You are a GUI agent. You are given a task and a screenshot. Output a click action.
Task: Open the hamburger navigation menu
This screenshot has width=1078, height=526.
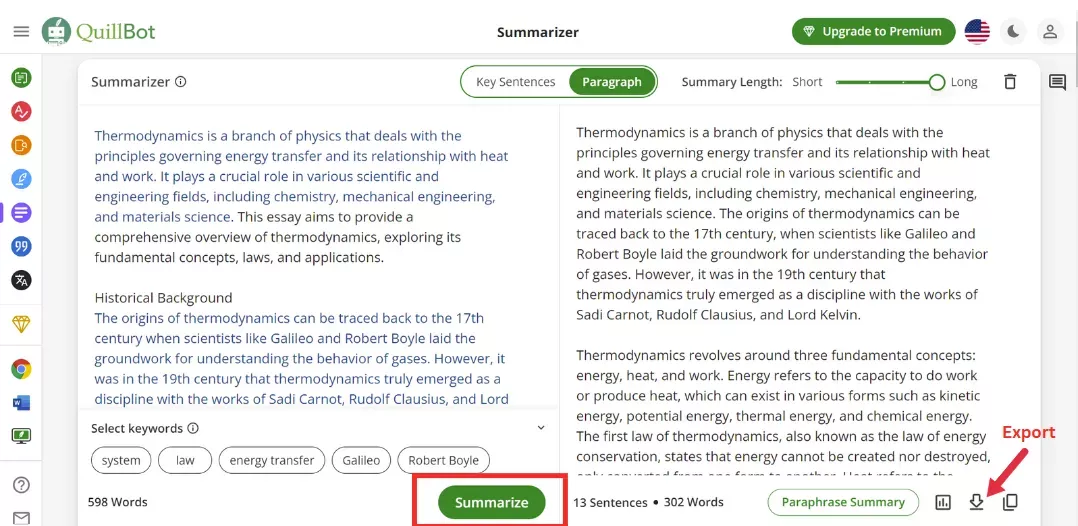pos(21,32)
